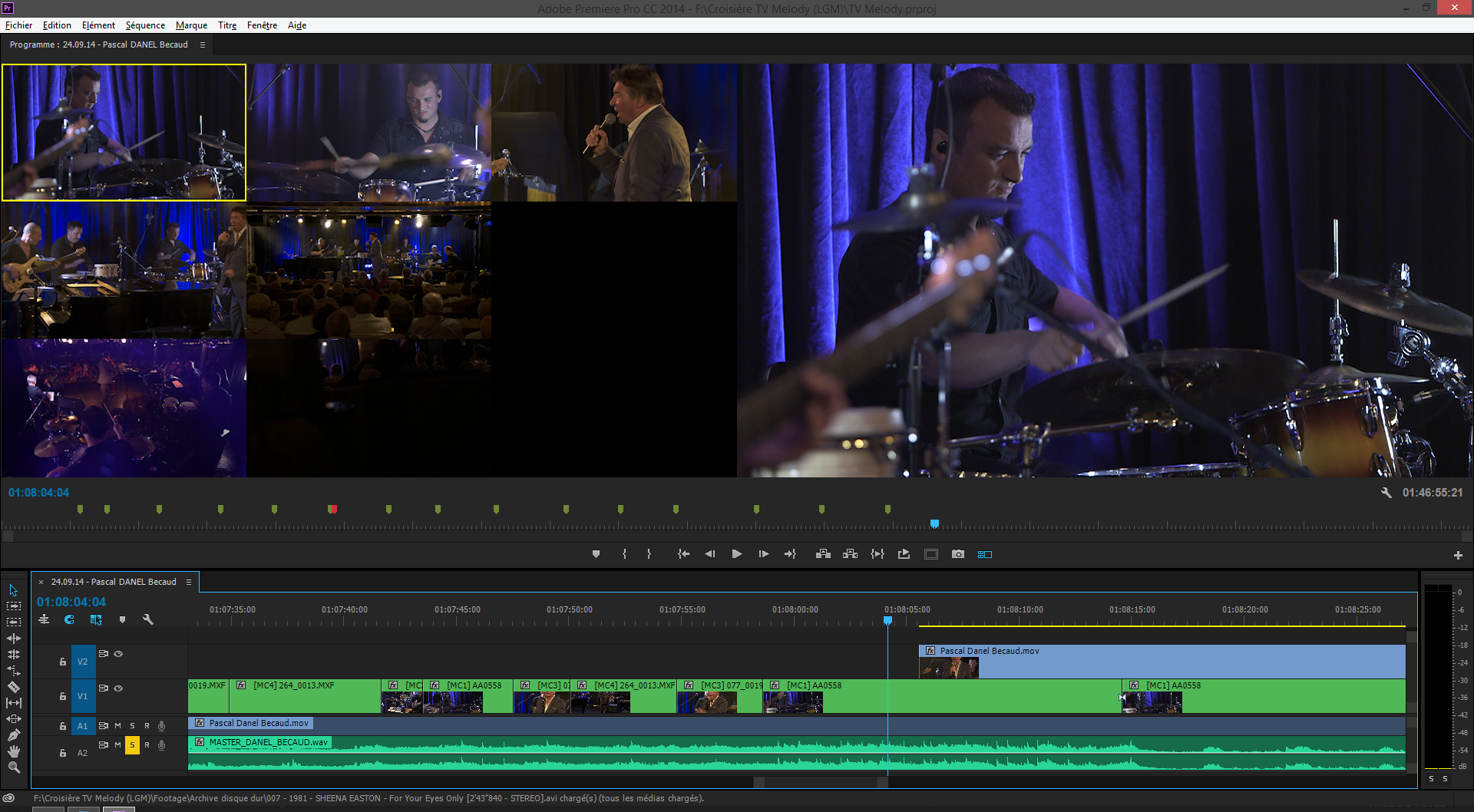Open the Séquence menu
The height and width of the screenshot is (812, 1474).
click(145, 25)
